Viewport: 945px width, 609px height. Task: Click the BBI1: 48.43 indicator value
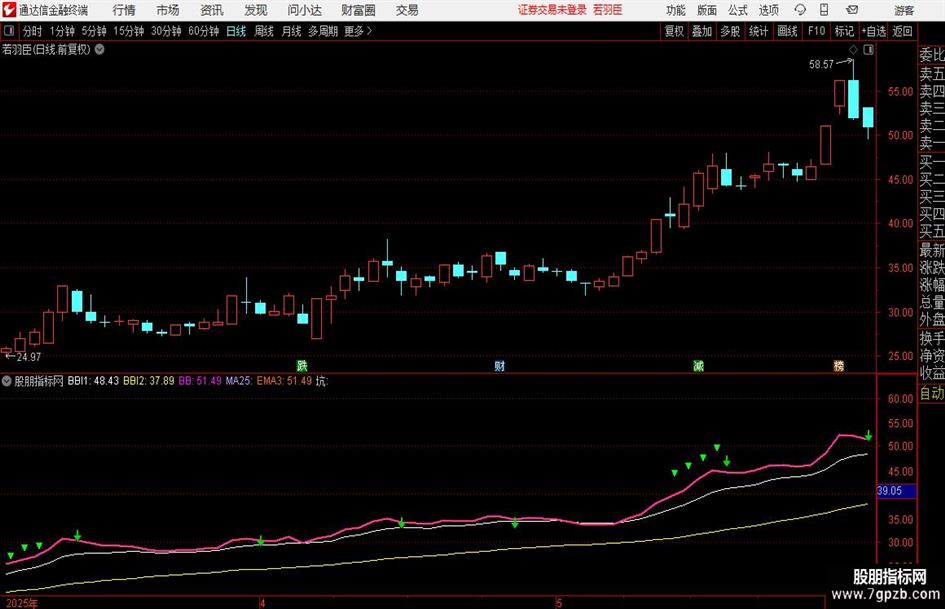click(x=93, y=381)
